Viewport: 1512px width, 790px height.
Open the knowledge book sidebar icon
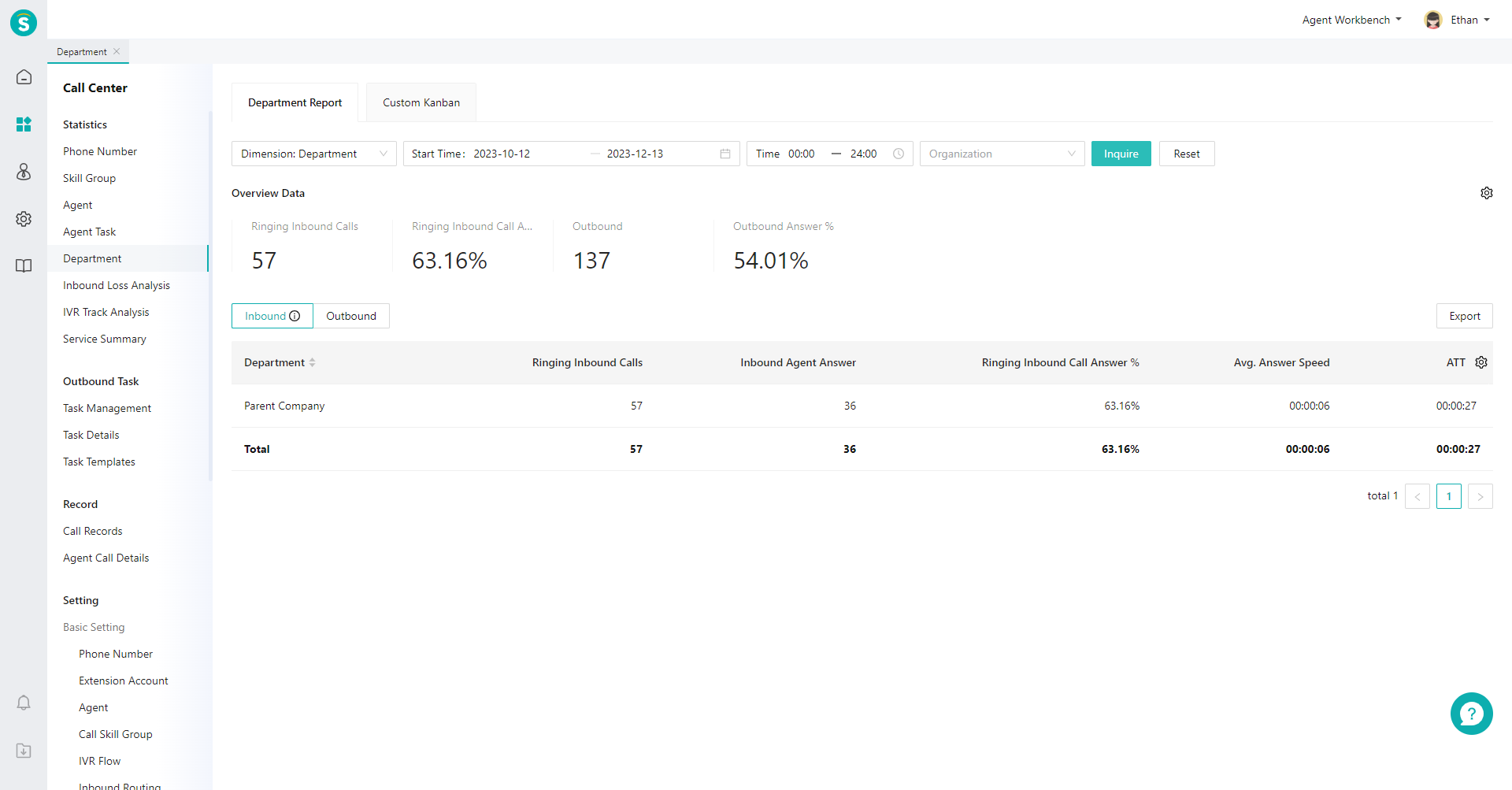click(x=24, y=266)
